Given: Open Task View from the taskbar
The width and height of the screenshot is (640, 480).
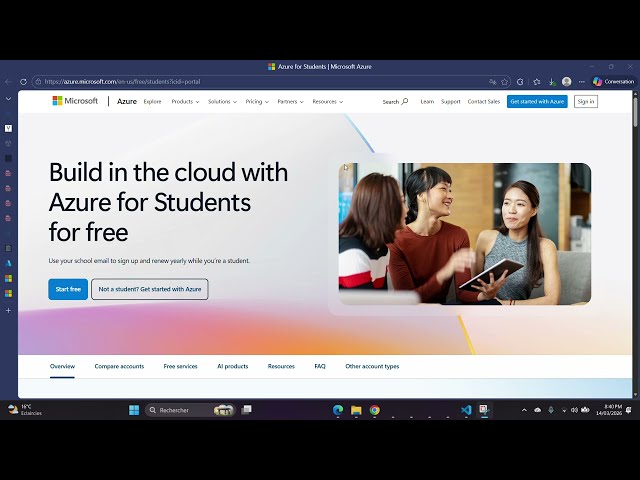Looking at the screenshot, I should (x=247, y=410).
